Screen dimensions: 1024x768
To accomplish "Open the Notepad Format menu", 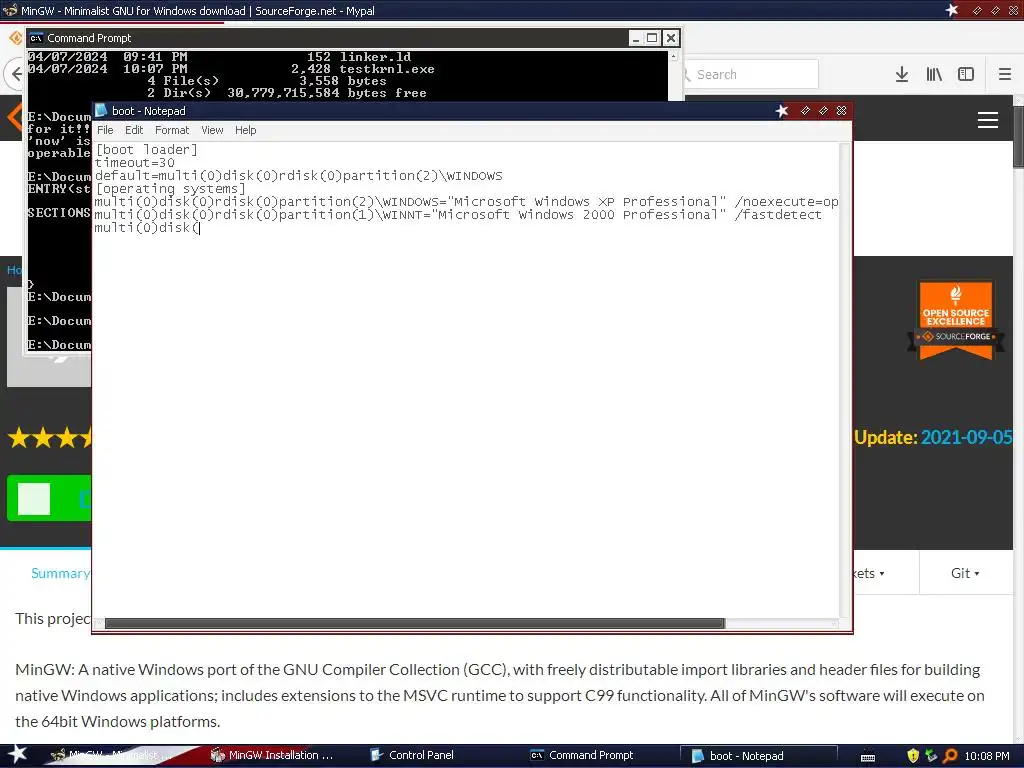I will coord(172,130).
